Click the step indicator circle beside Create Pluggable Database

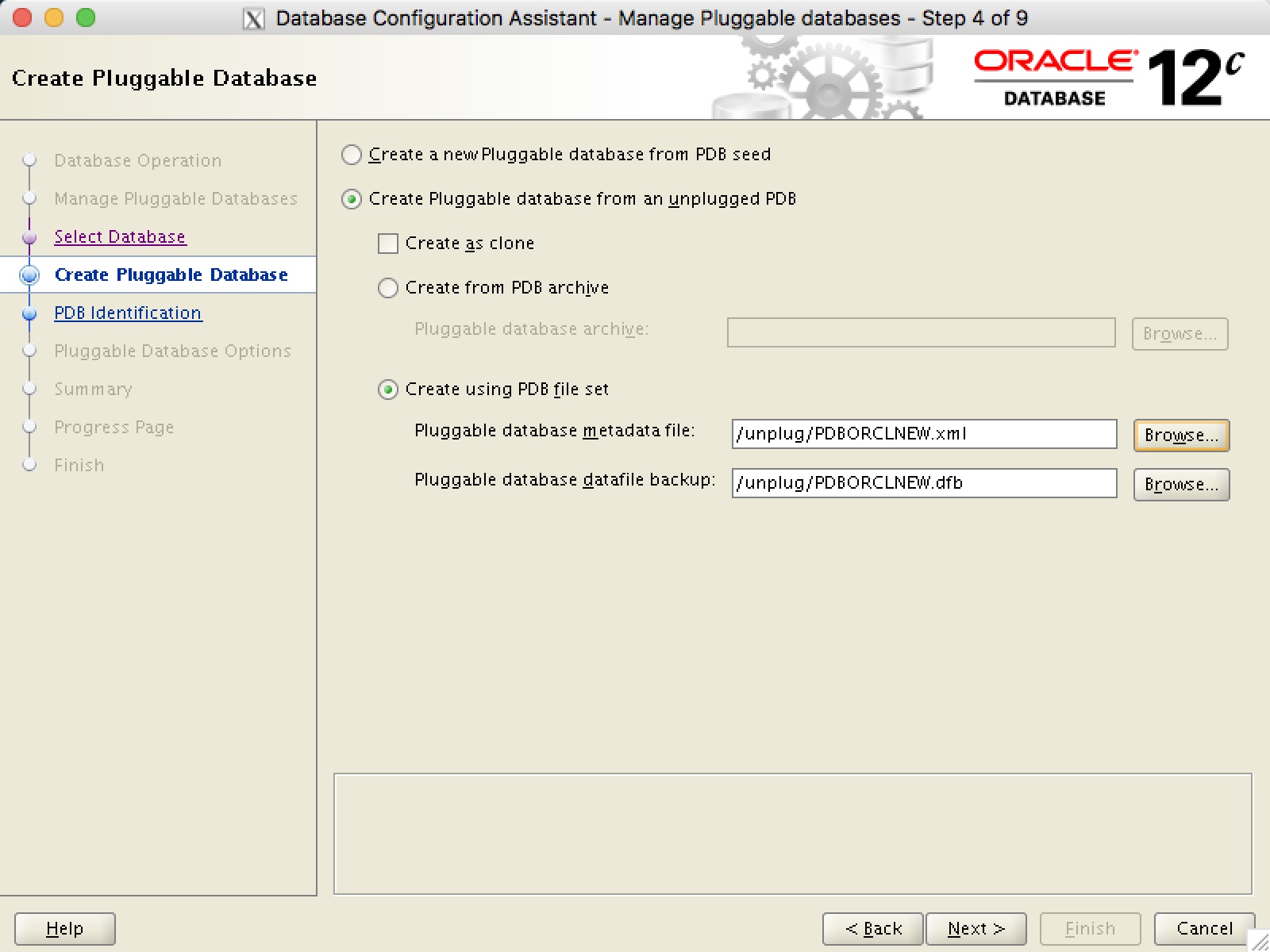click(x=29, y=274)
